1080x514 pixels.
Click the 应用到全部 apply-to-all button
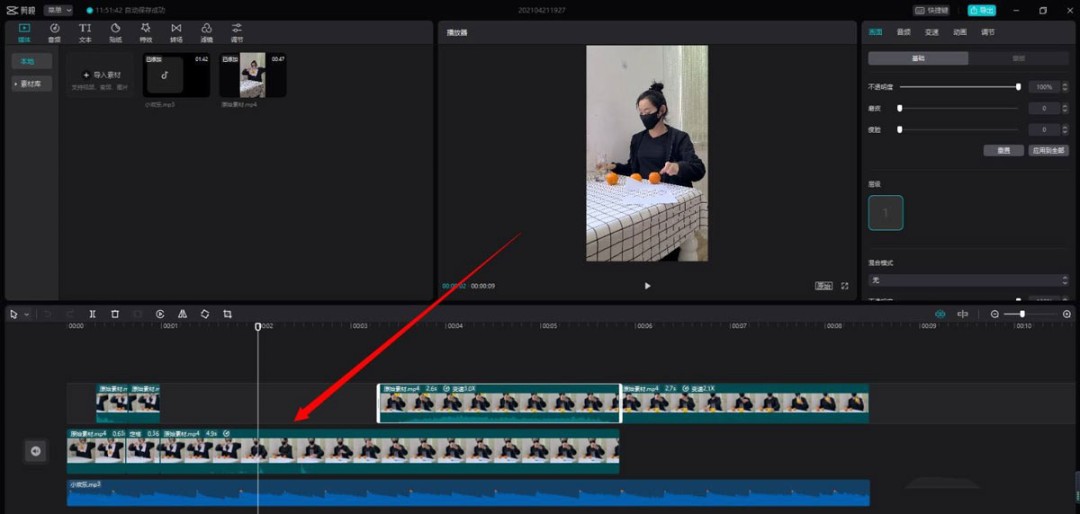[1048, 150]
